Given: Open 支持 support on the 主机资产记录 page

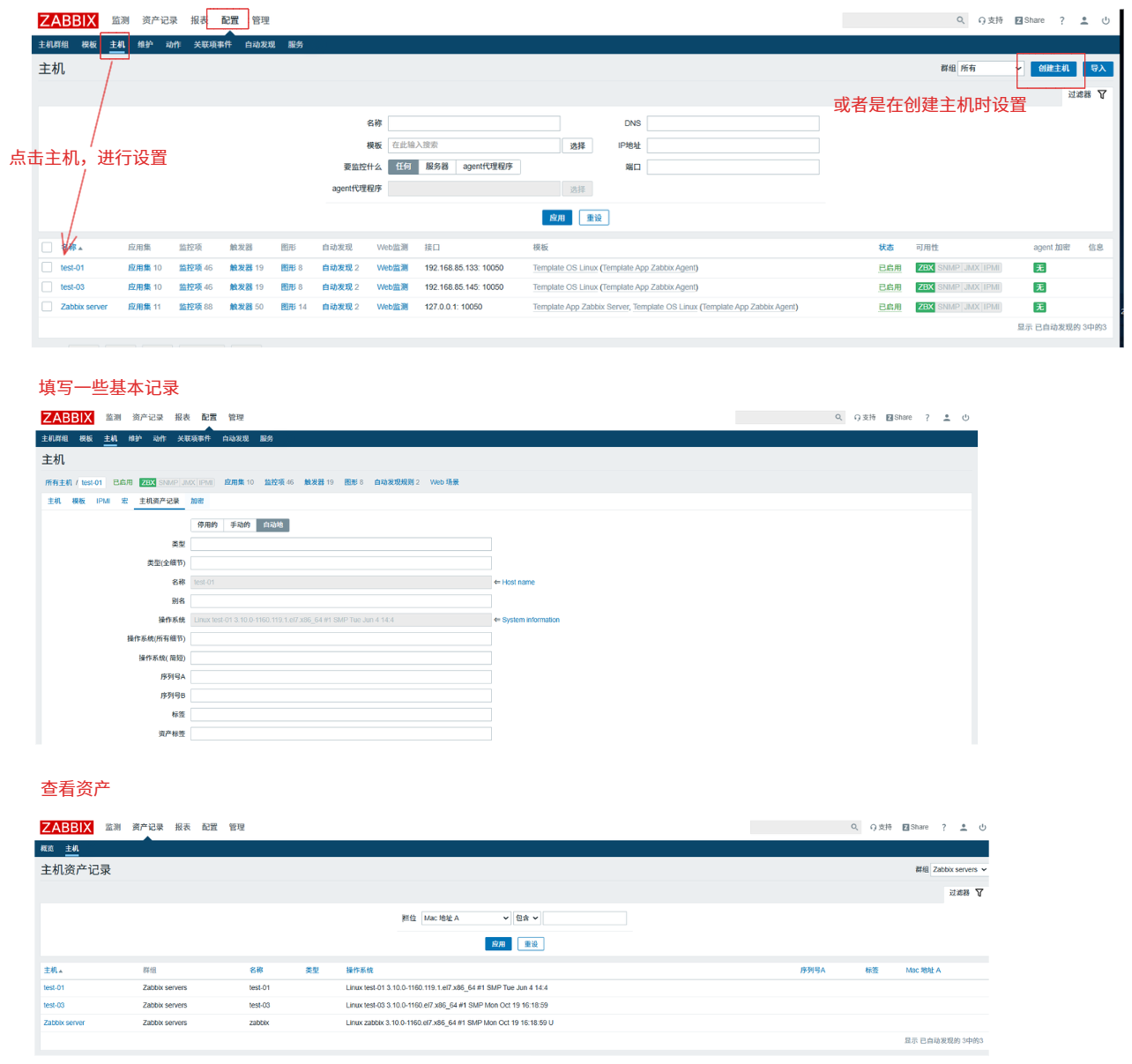Looking at the screenshot, I should point(881,827).
